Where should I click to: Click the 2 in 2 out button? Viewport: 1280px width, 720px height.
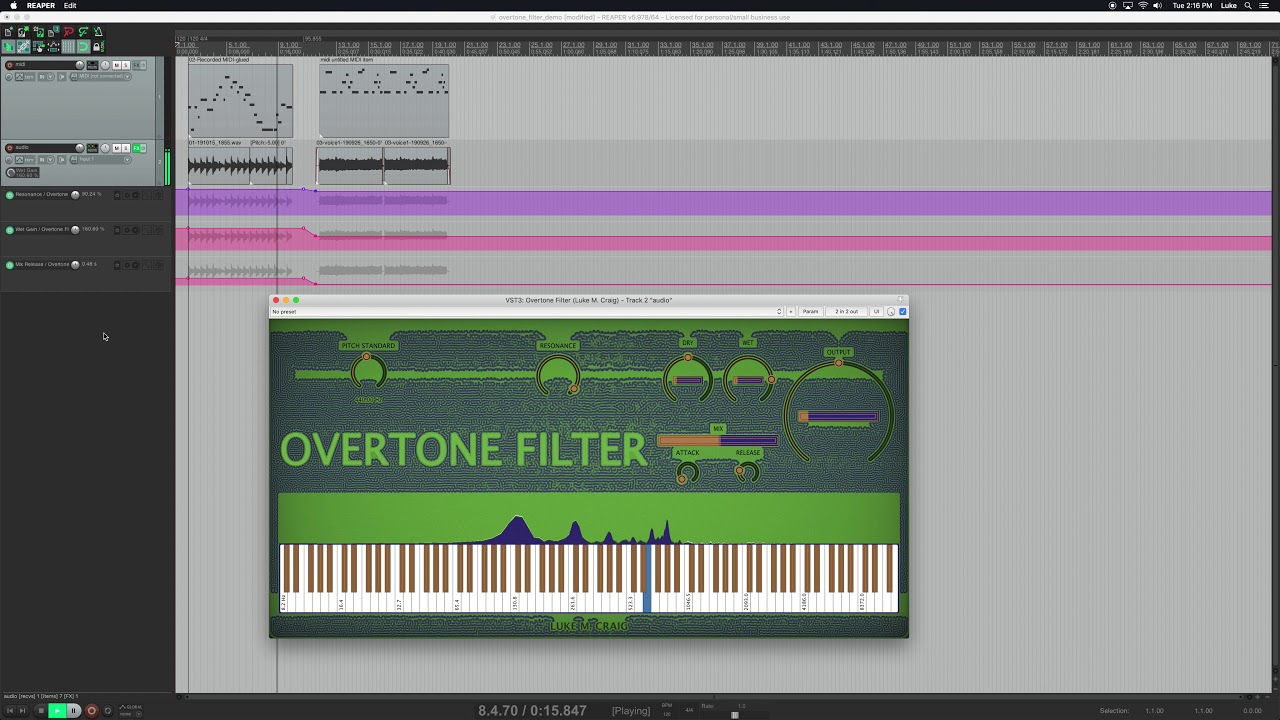845,311
